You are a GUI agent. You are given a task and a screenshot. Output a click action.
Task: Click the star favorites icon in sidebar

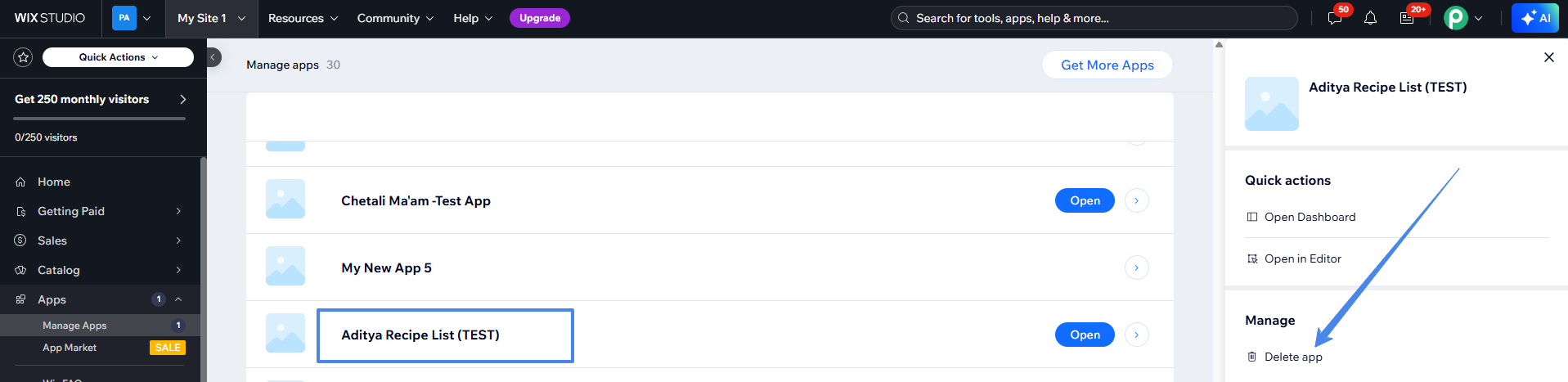point(23,57)
